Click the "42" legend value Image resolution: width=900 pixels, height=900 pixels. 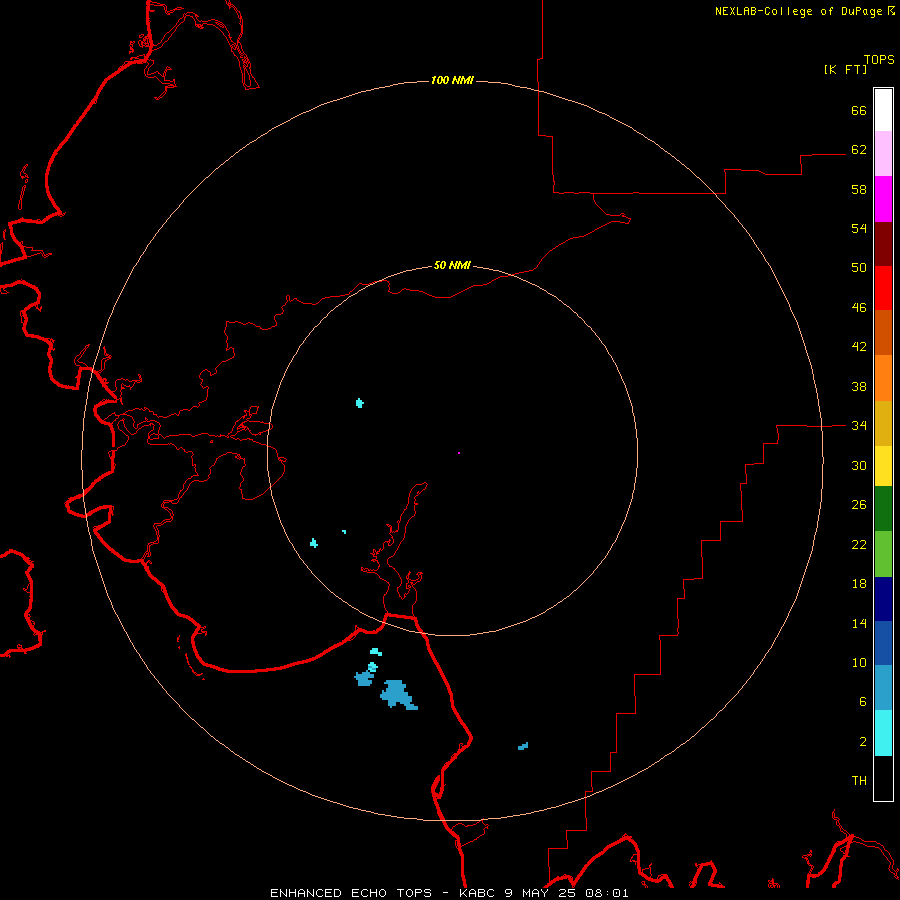click(x=859, y=347)
